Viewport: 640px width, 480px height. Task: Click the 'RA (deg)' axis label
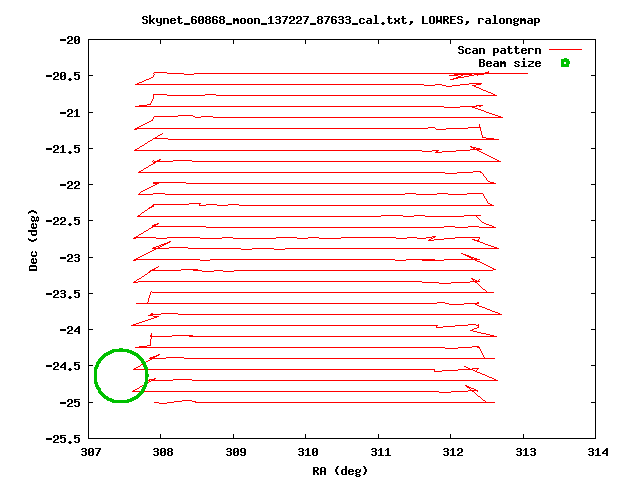(340, 471)
